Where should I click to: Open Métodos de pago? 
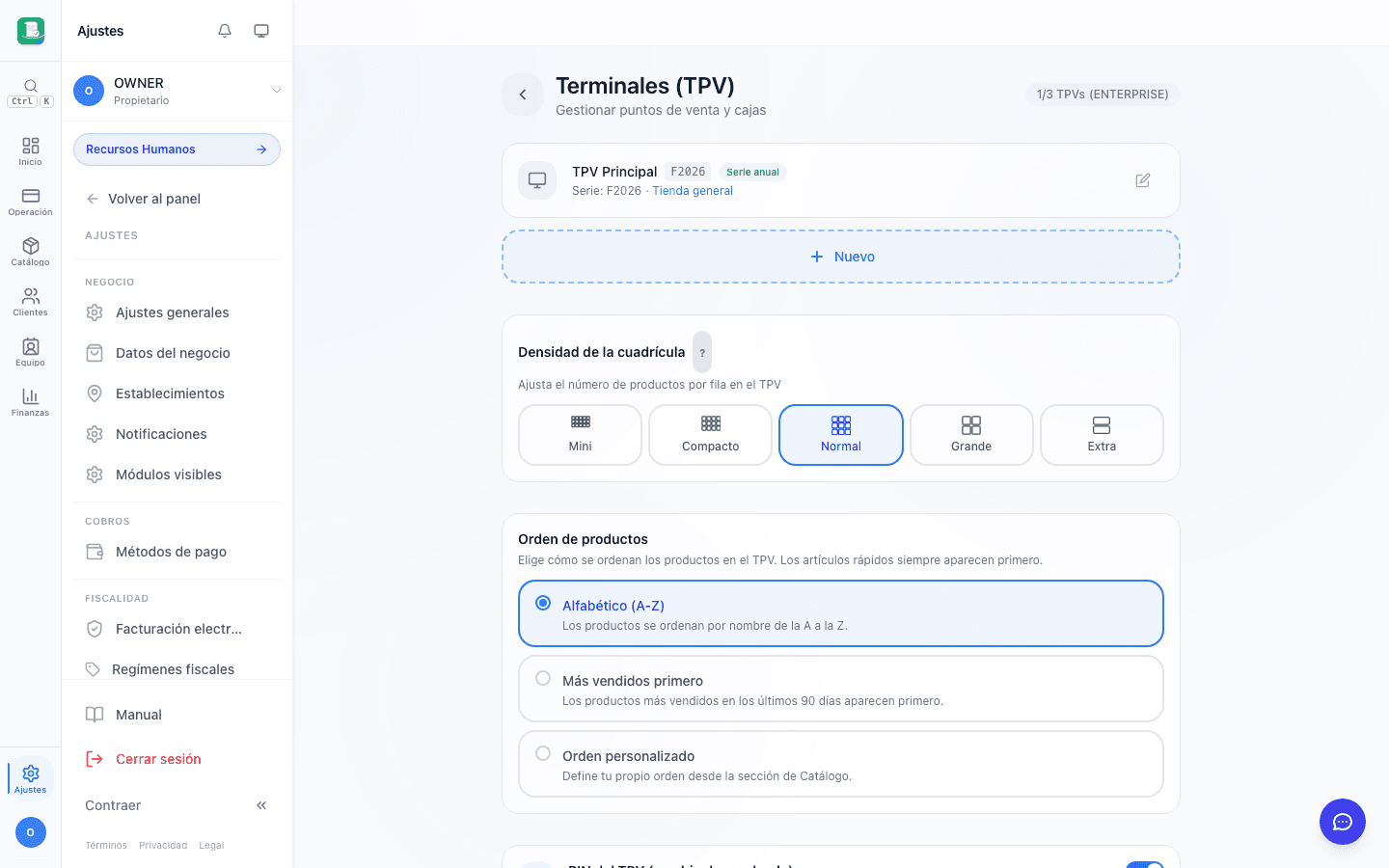point(177,552)
